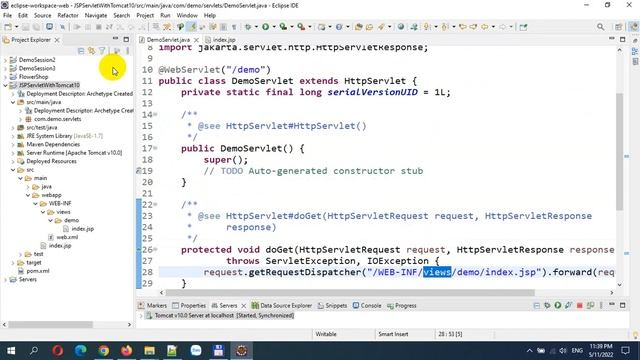
Task: Open Windows Start menu
Action: (x=11, y=350)
